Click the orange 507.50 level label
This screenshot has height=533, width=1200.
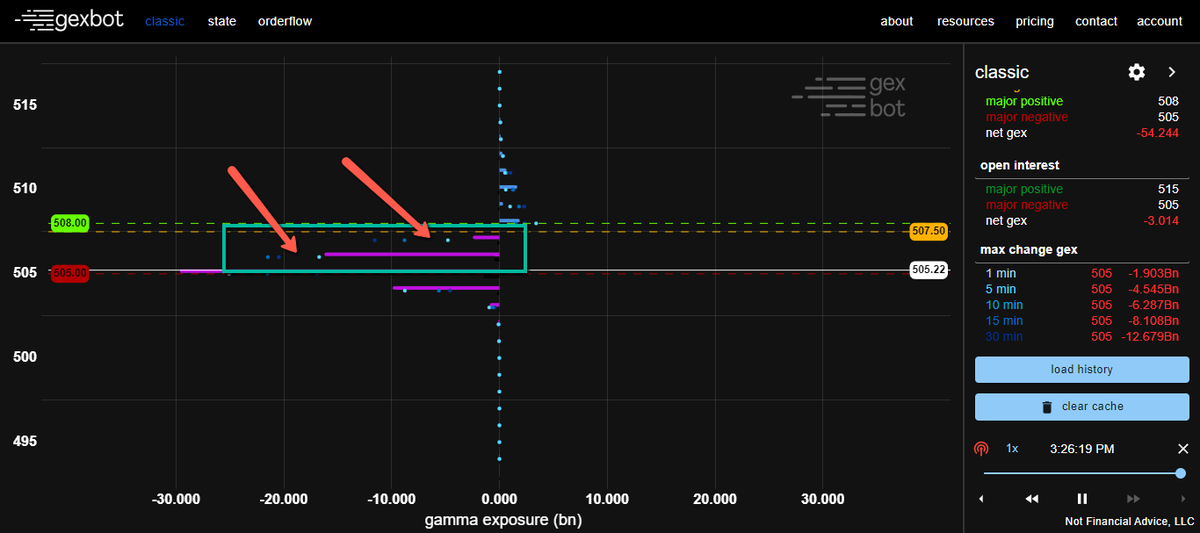[929, 231]
